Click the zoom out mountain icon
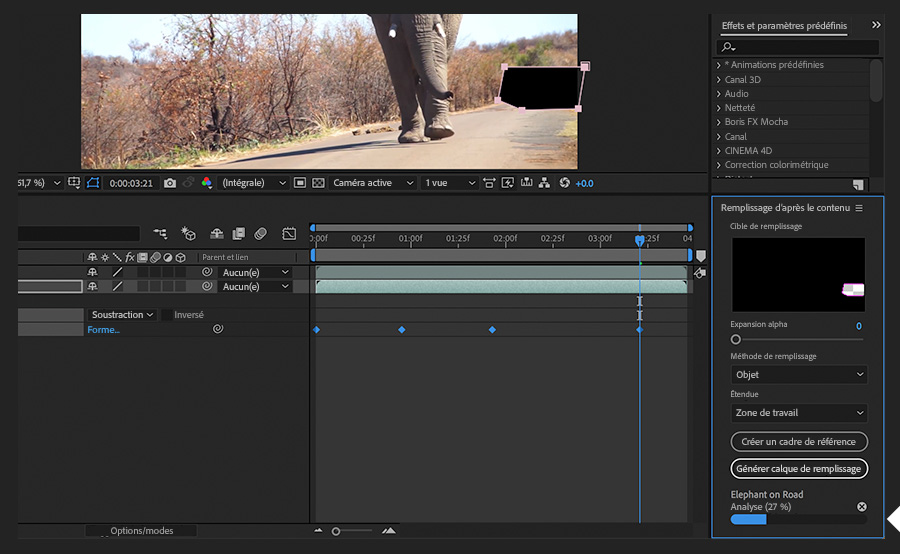 (319, 530)
